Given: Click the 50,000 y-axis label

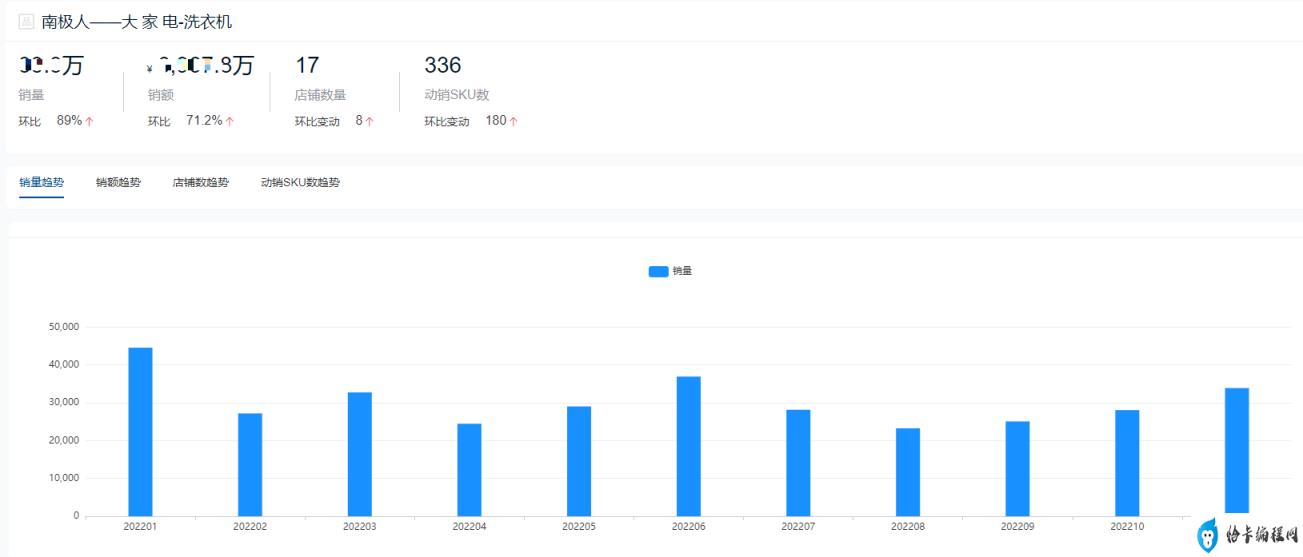Looking at the screenshot, I should pos(63,327).
